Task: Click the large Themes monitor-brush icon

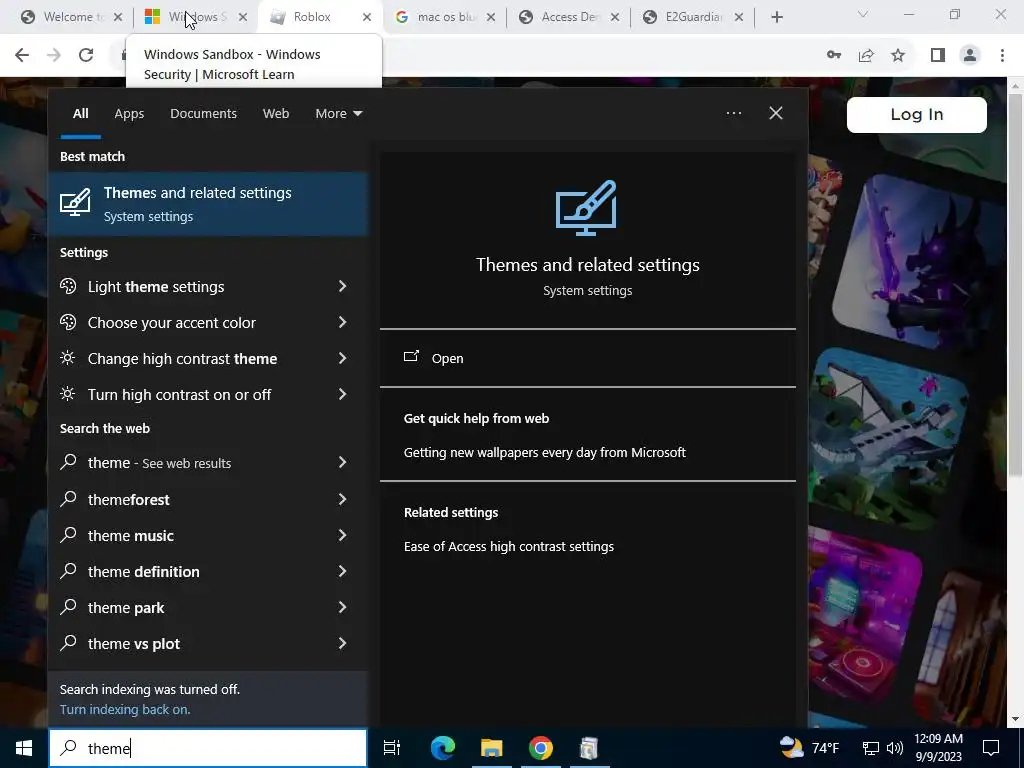Action: tap(586, 208)
